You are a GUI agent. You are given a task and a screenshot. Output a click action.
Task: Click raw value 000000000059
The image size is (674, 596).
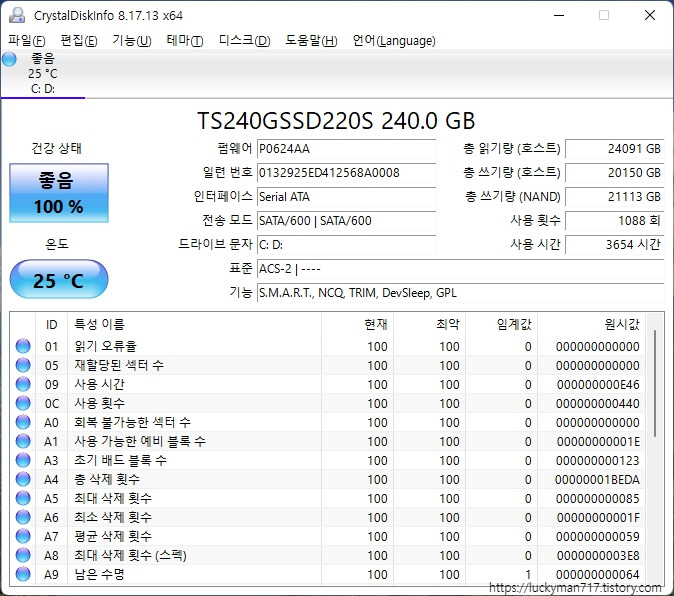597,536
